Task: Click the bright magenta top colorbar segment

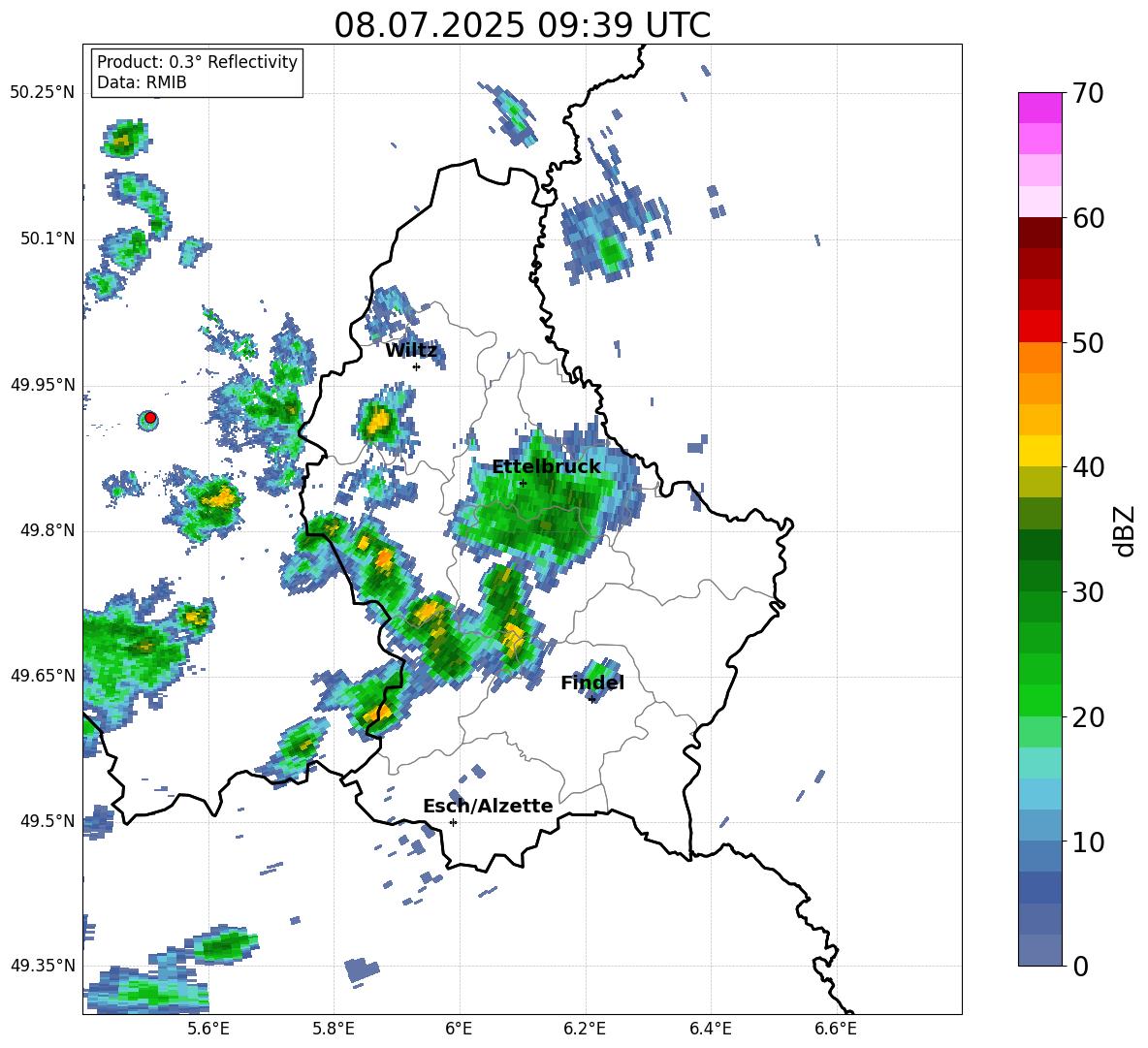Action: coord(1039,108)
